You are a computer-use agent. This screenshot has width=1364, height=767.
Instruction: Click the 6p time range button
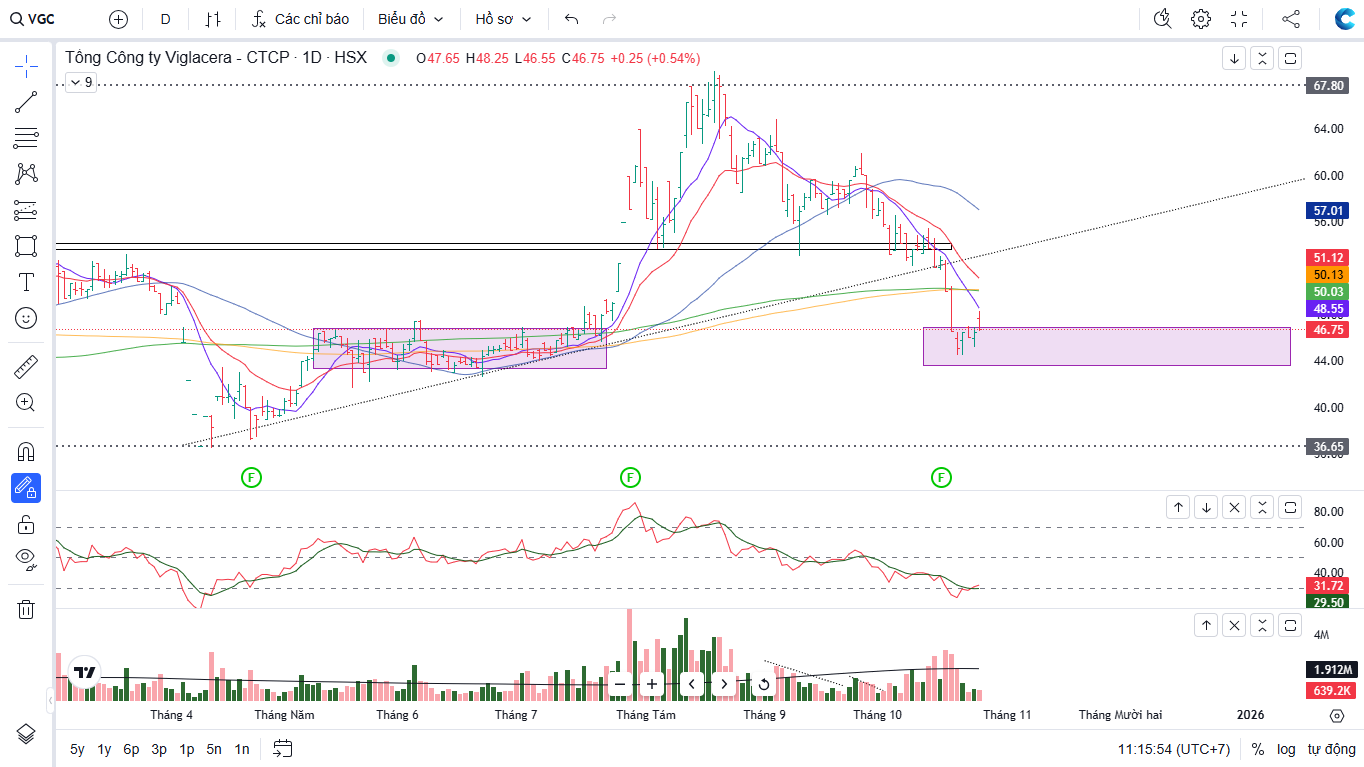131,749
